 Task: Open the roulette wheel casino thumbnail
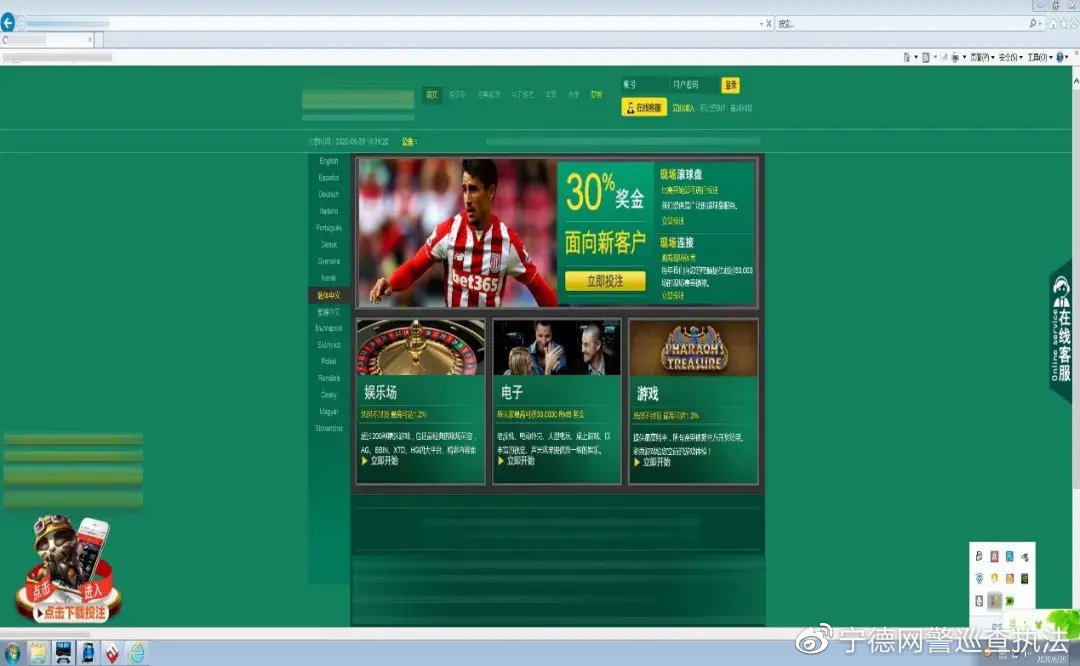[420, 347]
